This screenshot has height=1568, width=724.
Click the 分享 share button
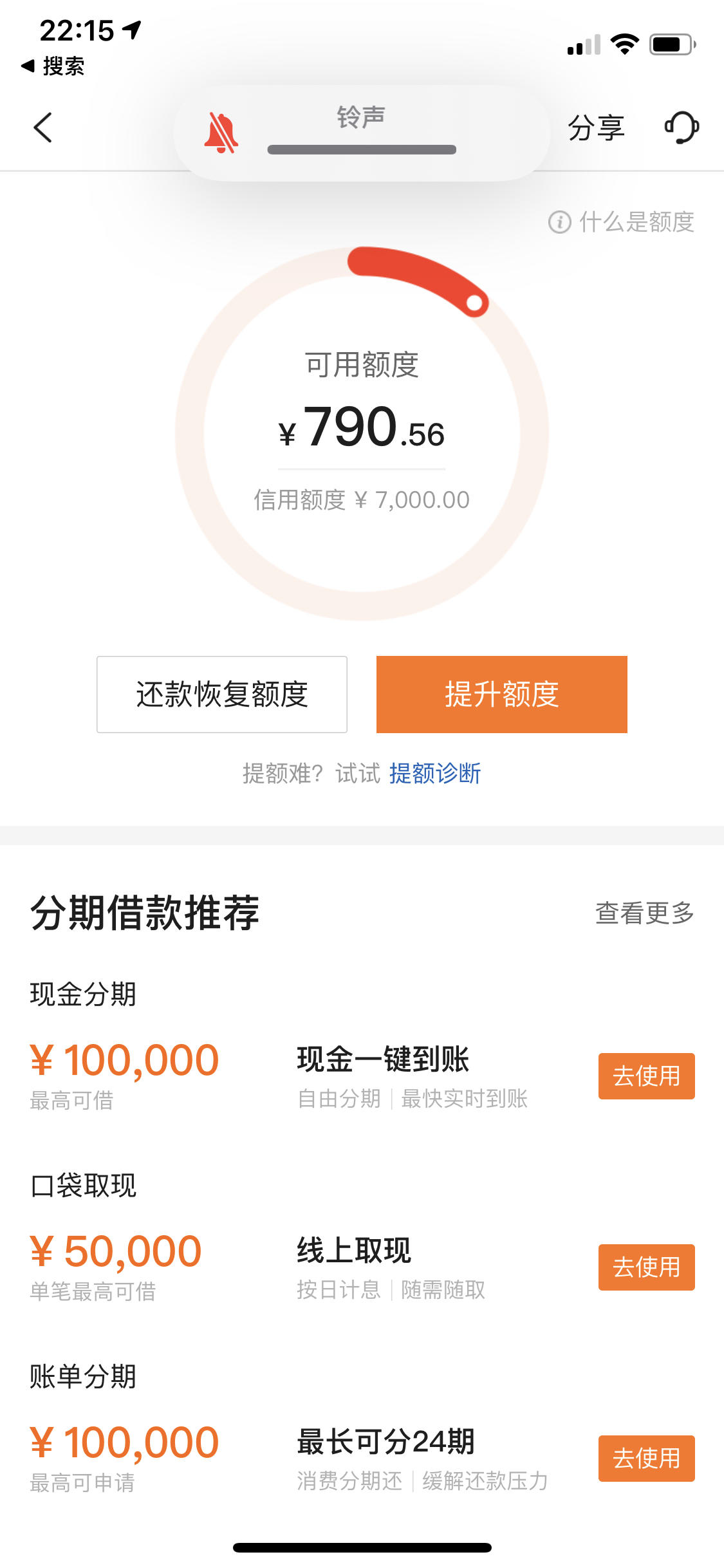tap(596, 127)
